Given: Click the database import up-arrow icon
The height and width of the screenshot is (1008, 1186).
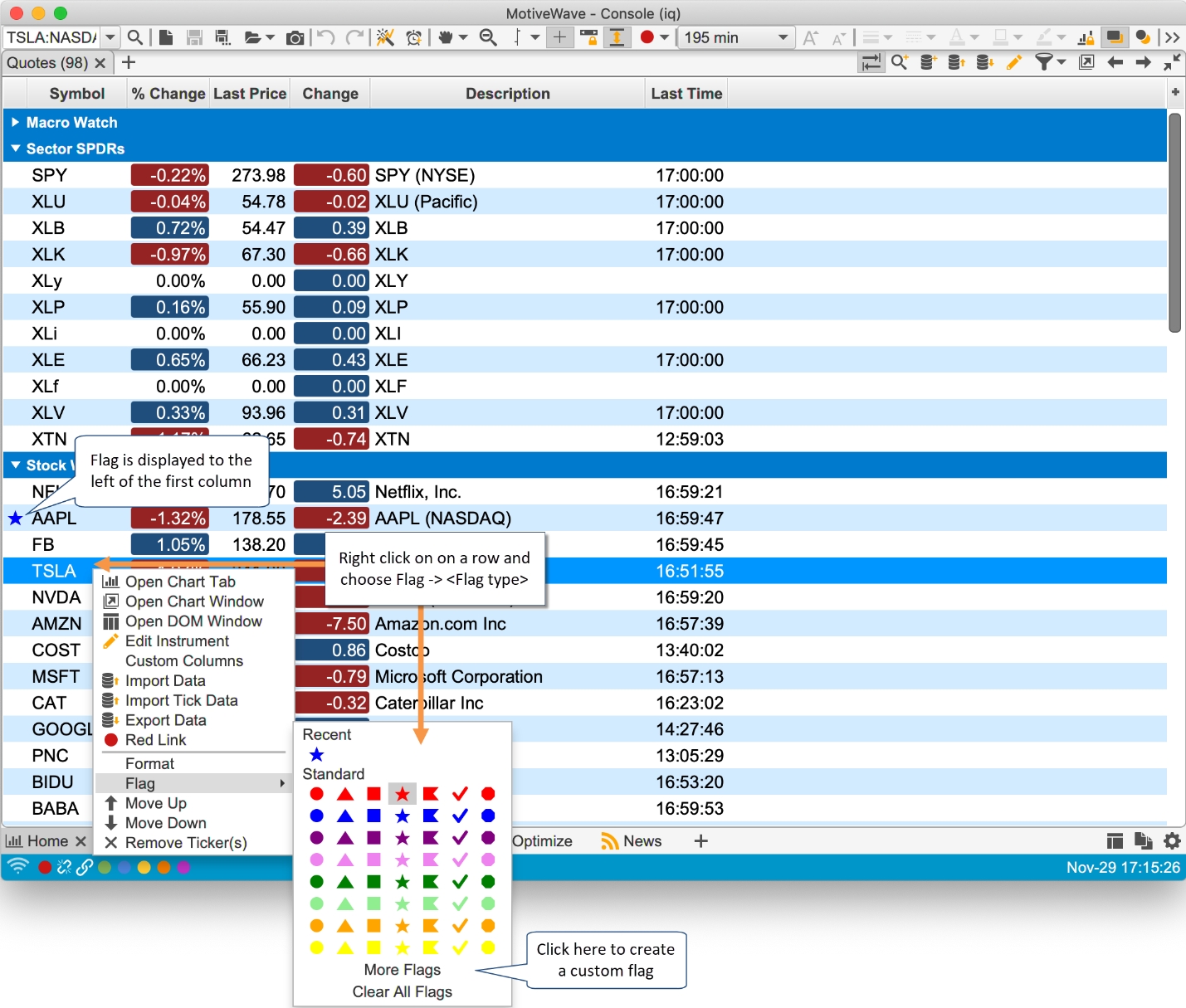Looking at the screenshot, I should click(x=957, y=62).
